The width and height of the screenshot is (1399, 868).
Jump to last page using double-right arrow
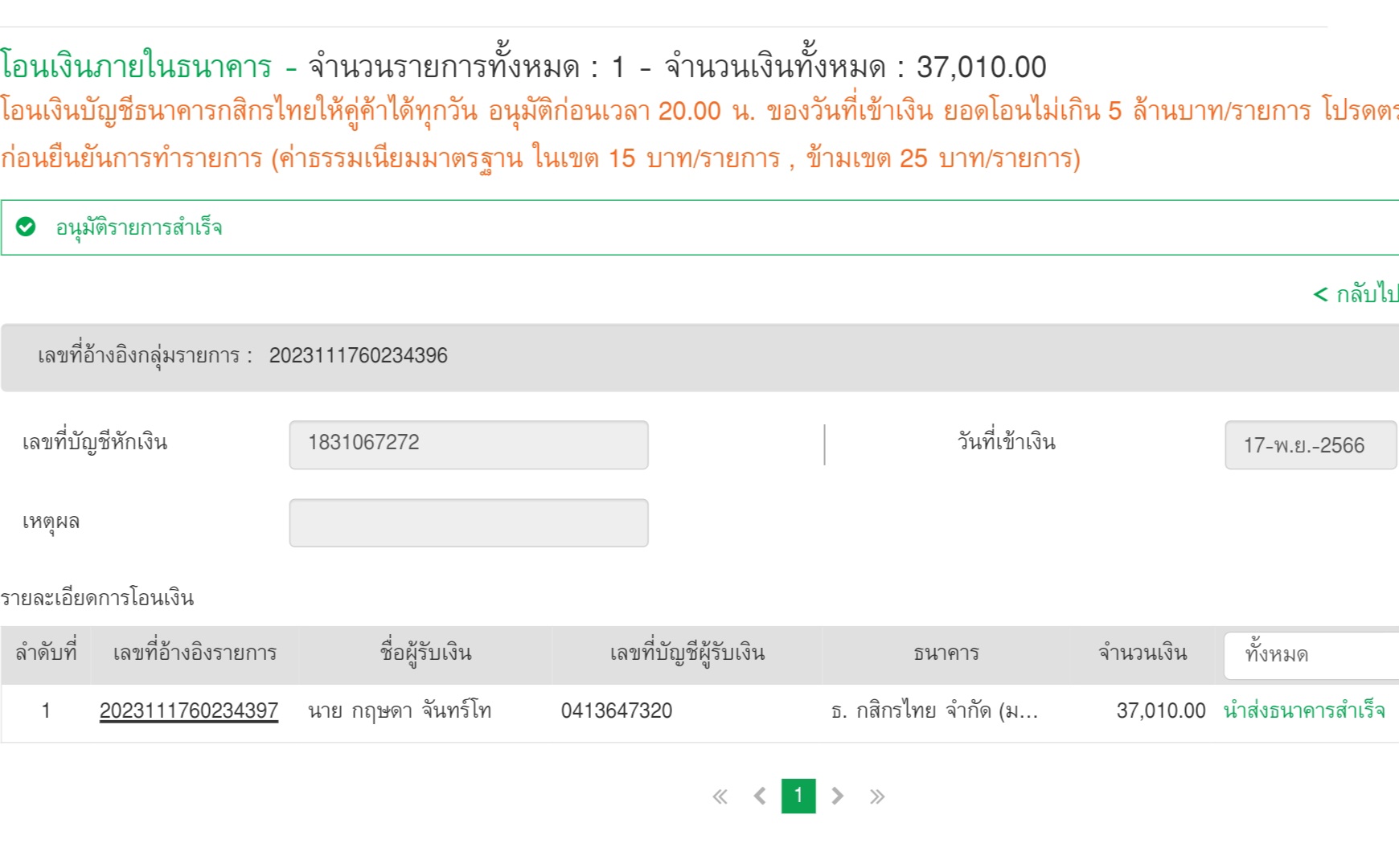(877, 796)
